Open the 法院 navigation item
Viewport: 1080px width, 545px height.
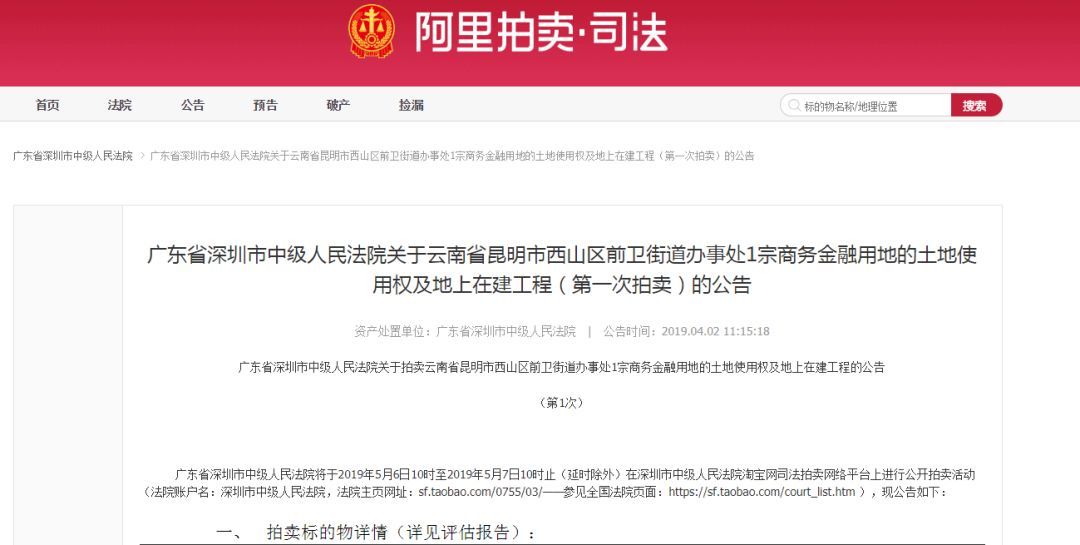click(120, 105)
